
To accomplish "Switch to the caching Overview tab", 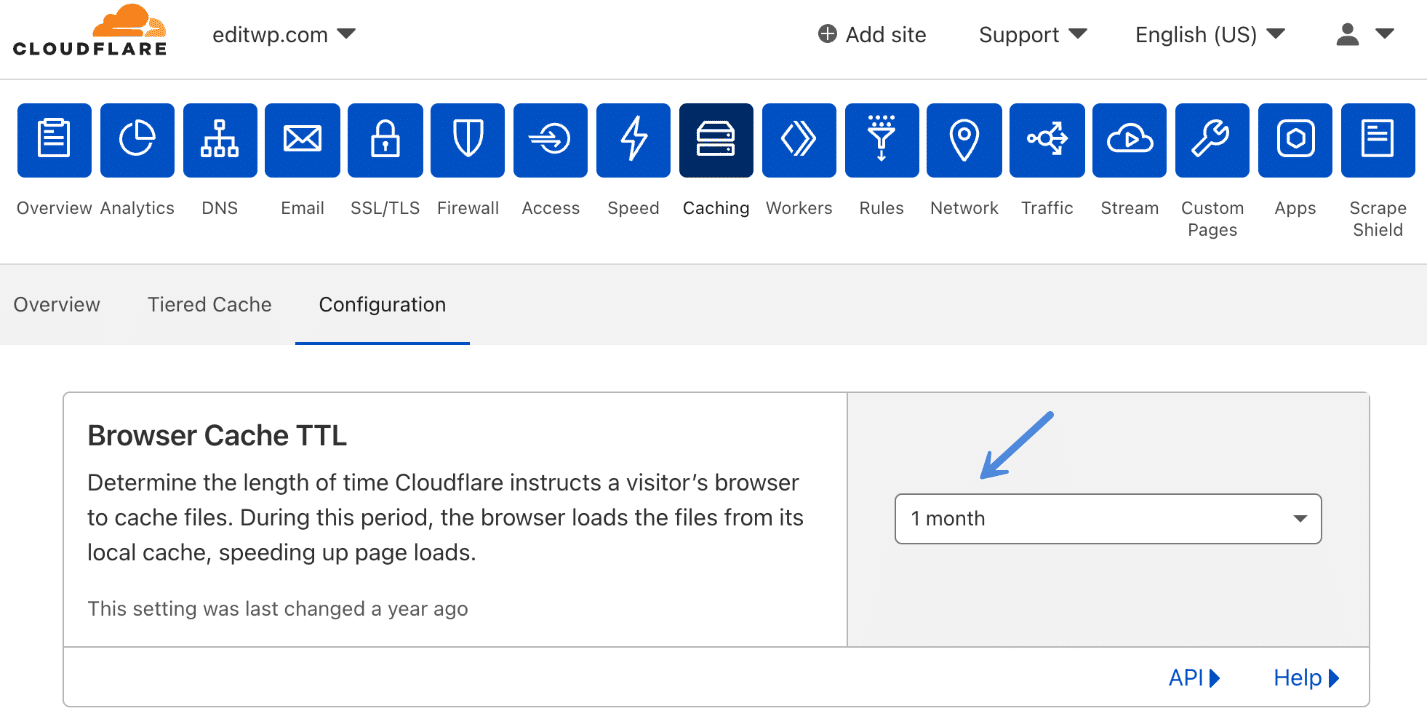I will (x=57, y=305).
